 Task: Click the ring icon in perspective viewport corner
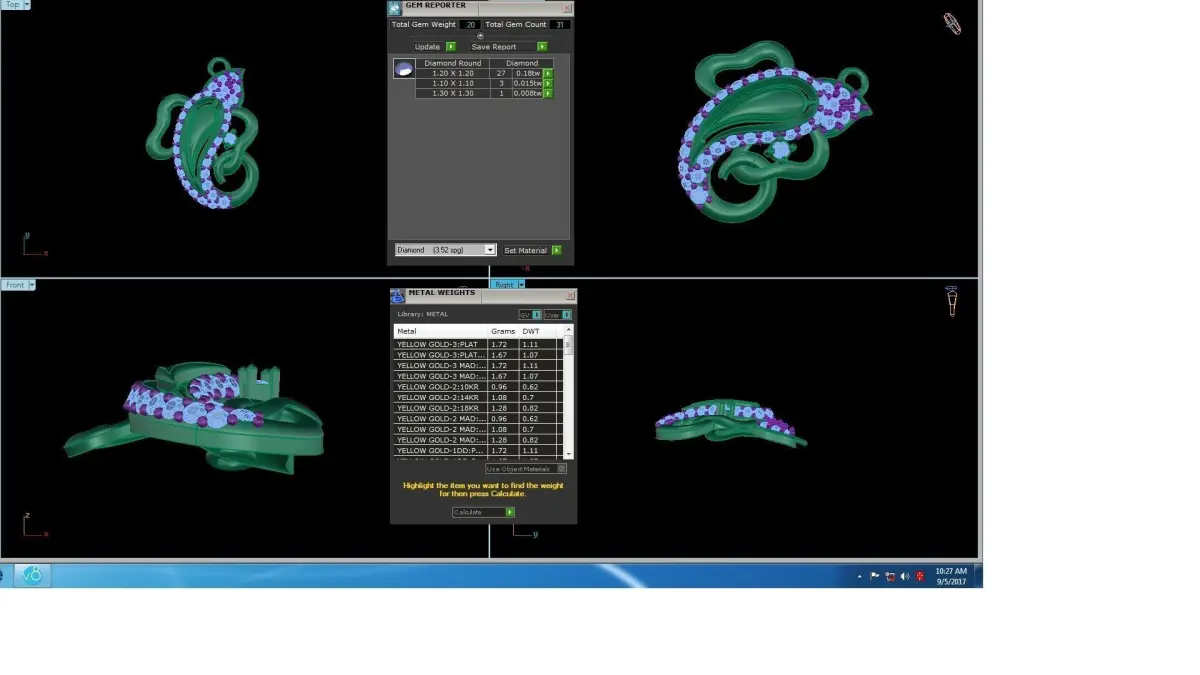pyautogui.click(x=953, y=23)
